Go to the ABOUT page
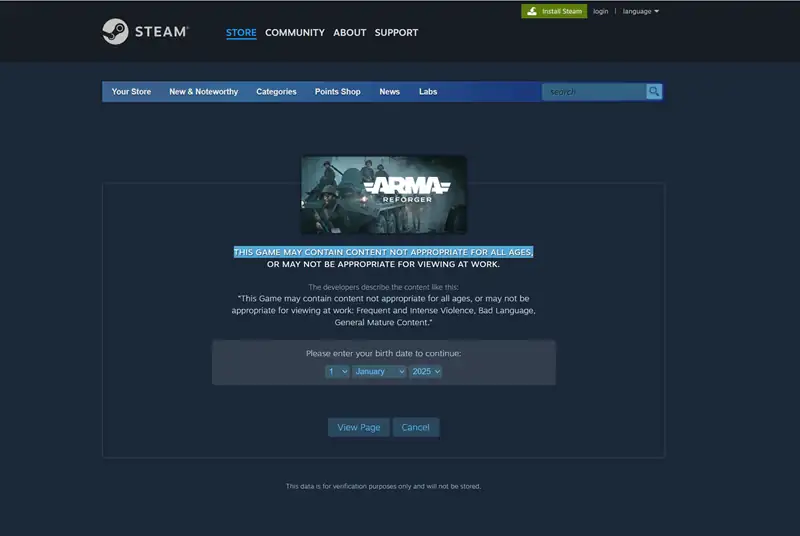This screenshot has width=800, height=536. click(x=350, y=33)
